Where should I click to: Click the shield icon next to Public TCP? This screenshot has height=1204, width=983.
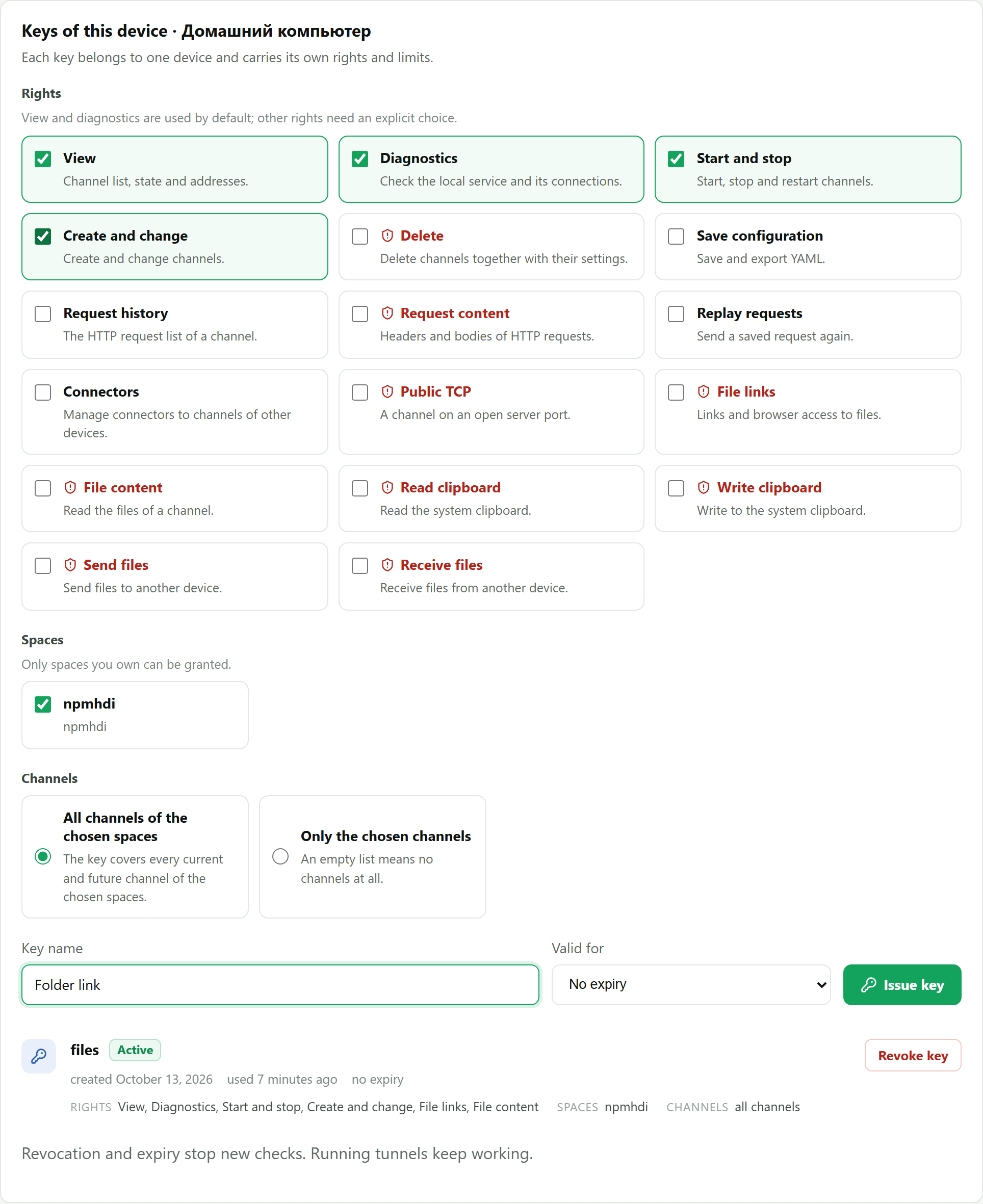[x=387, y=391]
